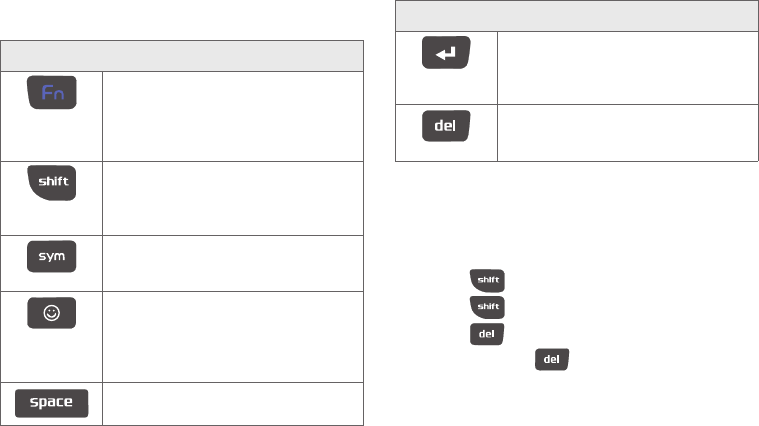Click the gray header bar of left table
Image resolution: width=759 pixels, height=426 pixels.
[x=182, y=56]
